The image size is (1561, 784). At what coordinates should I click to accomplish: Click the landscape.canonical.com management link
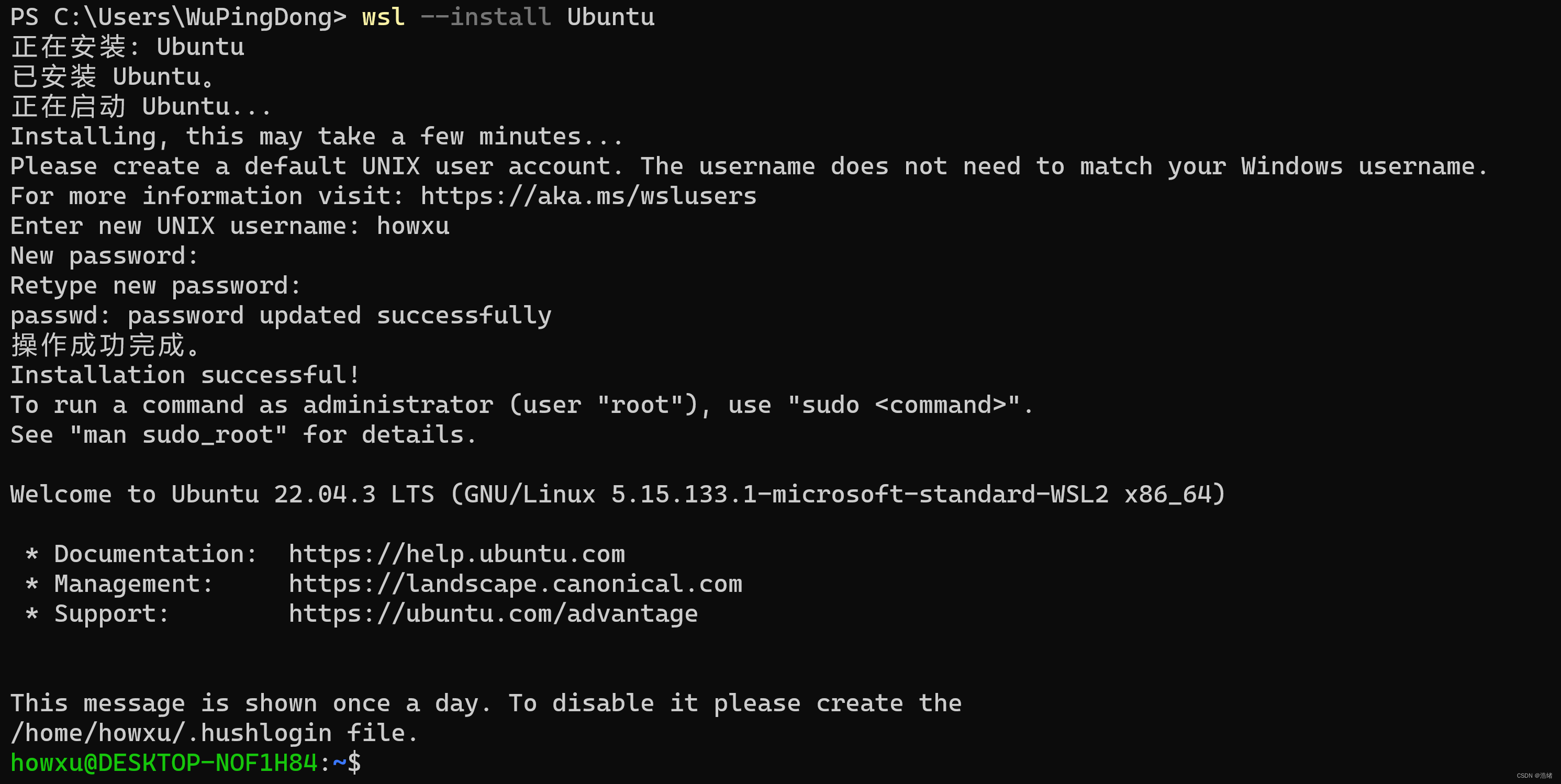tap(515, 584)
